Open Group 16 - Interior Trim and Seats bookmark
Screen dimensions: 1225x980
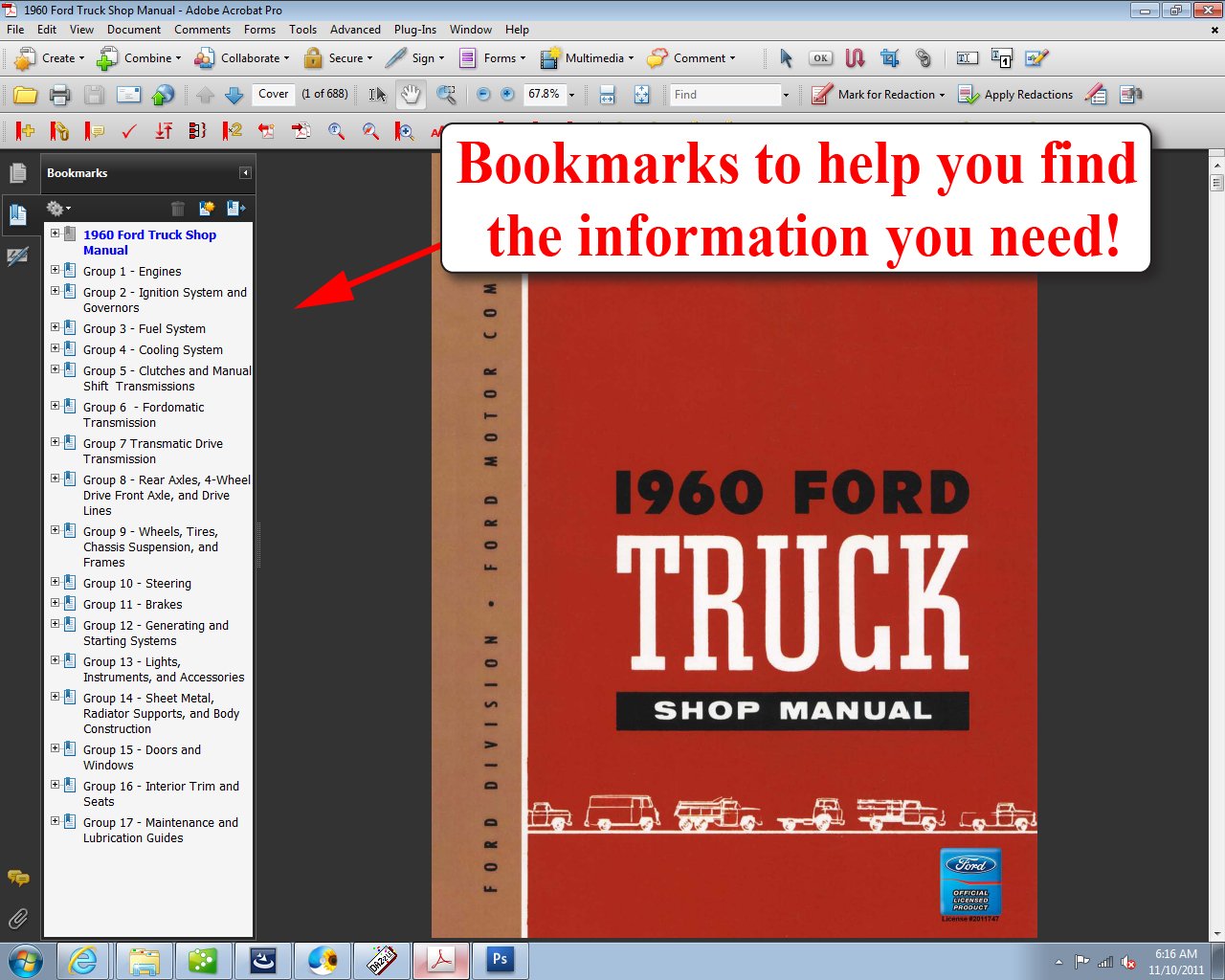[161, 793]
